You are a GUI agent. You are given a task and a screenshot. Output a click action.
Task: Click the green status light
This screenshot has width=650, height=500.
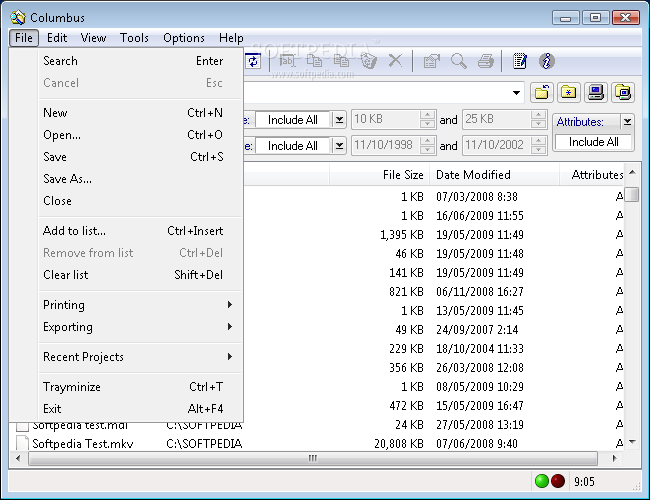point(542,481)
